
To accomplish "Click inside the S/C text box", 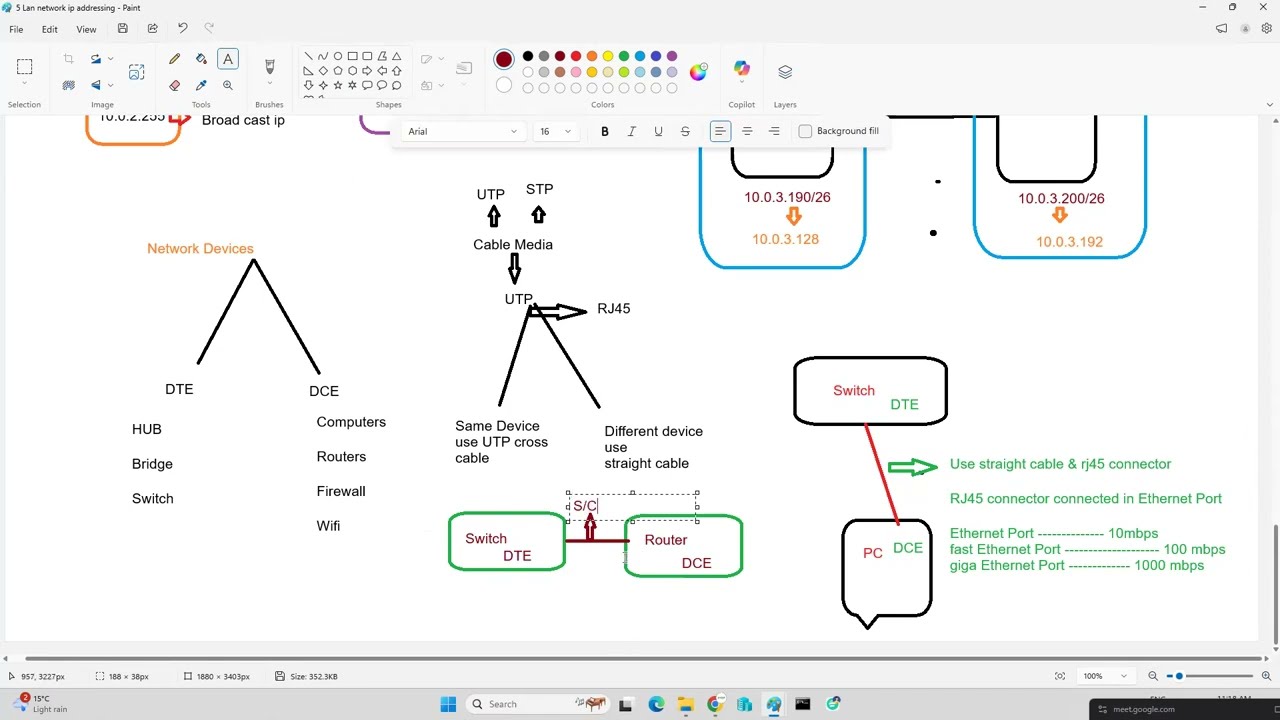I will pos(632,507).
